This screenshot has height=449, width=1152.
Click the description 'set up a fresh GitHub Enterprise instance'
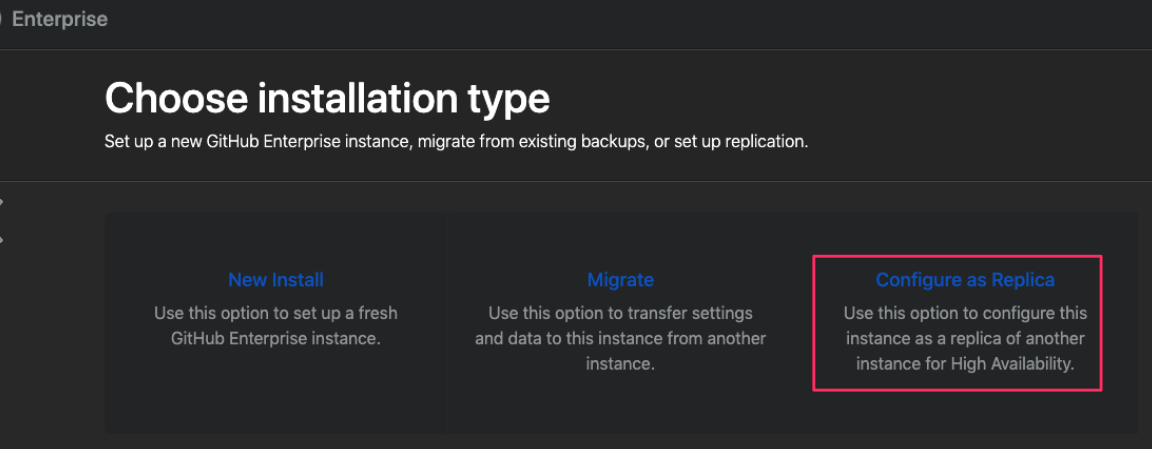[x=276, y=326]
